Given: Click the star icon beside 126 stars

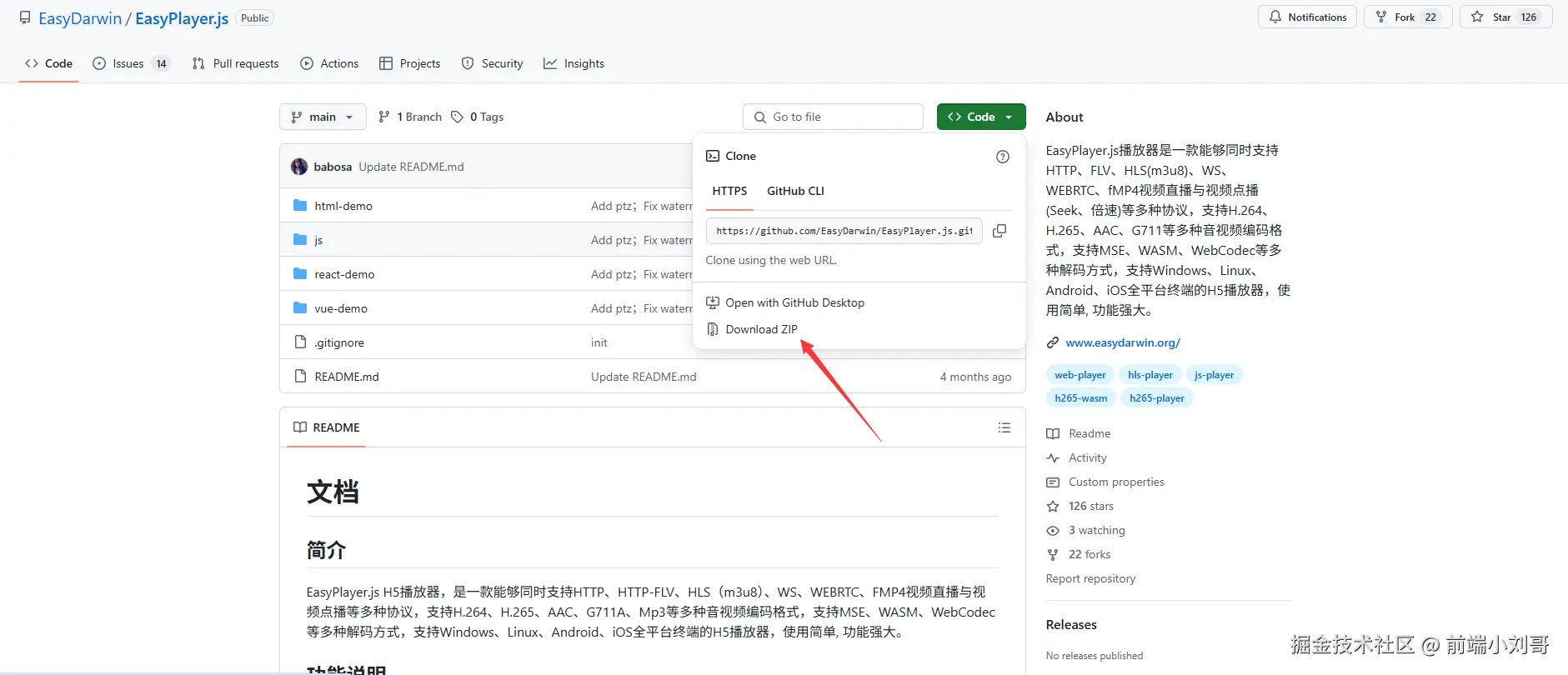Looking at the screenshot, I should tap(1053, 506).
